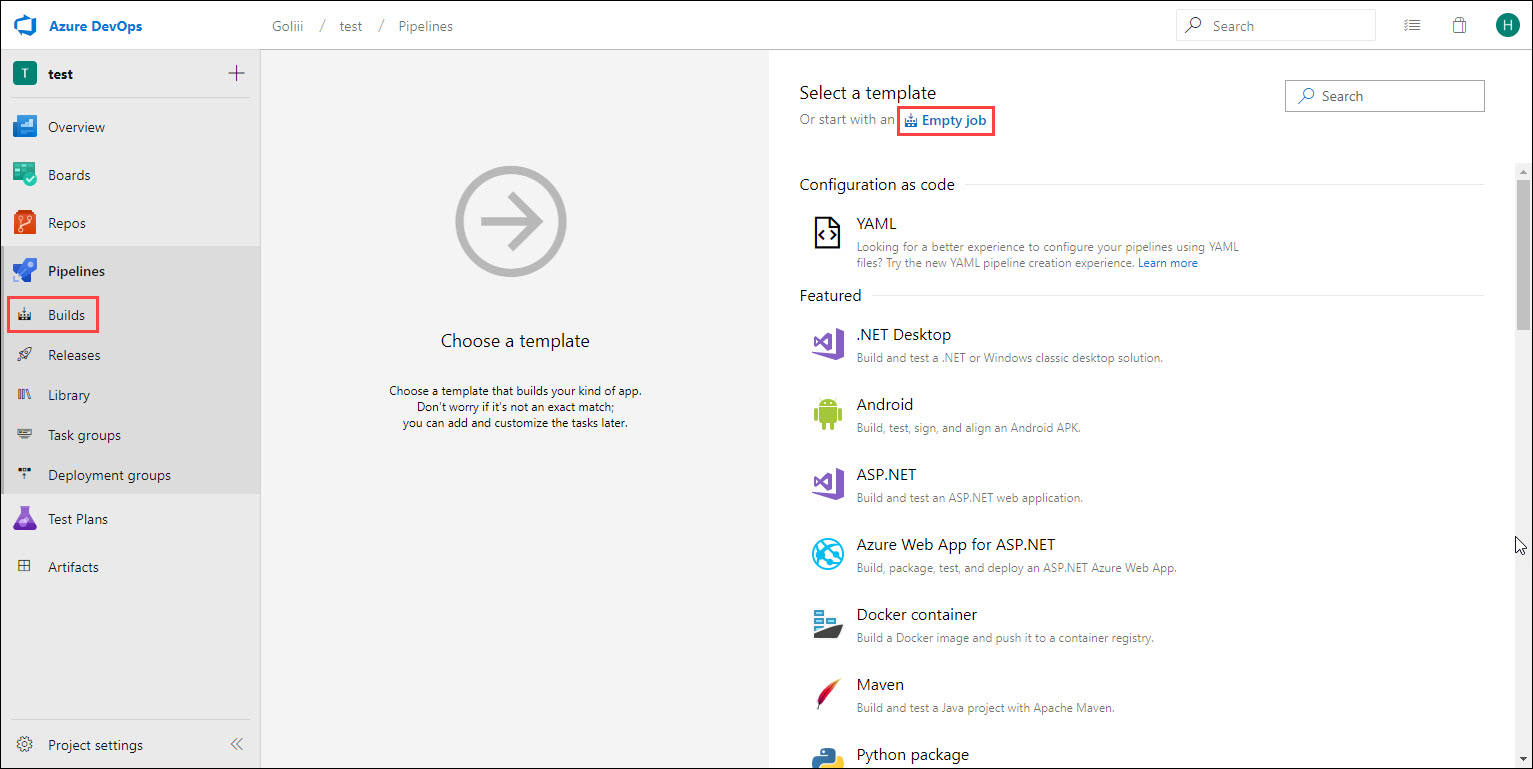Screen dimensions: 1533x769
Task: Click the Releases rocket icon
Action: (26, 355)
